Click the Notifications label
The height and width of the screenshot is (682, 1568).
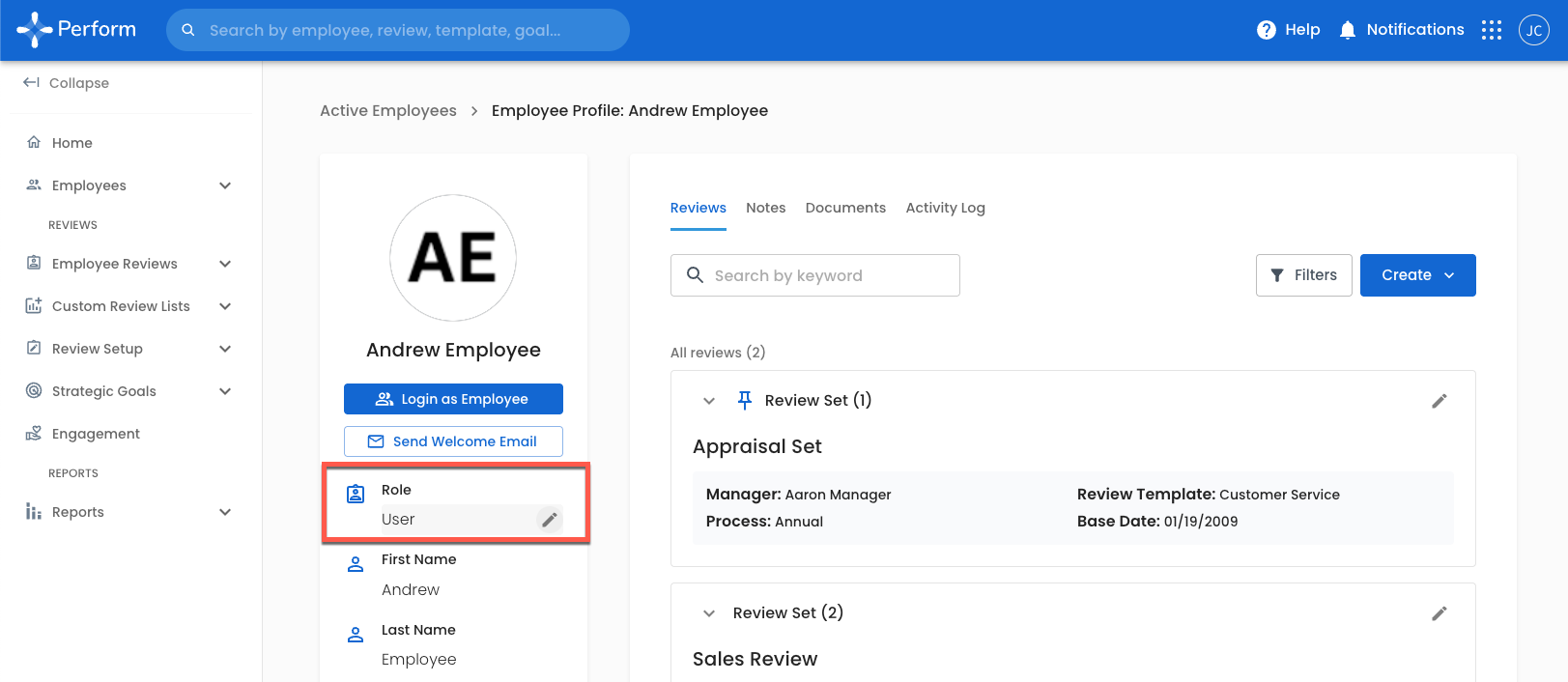[x=1415, y=30]
